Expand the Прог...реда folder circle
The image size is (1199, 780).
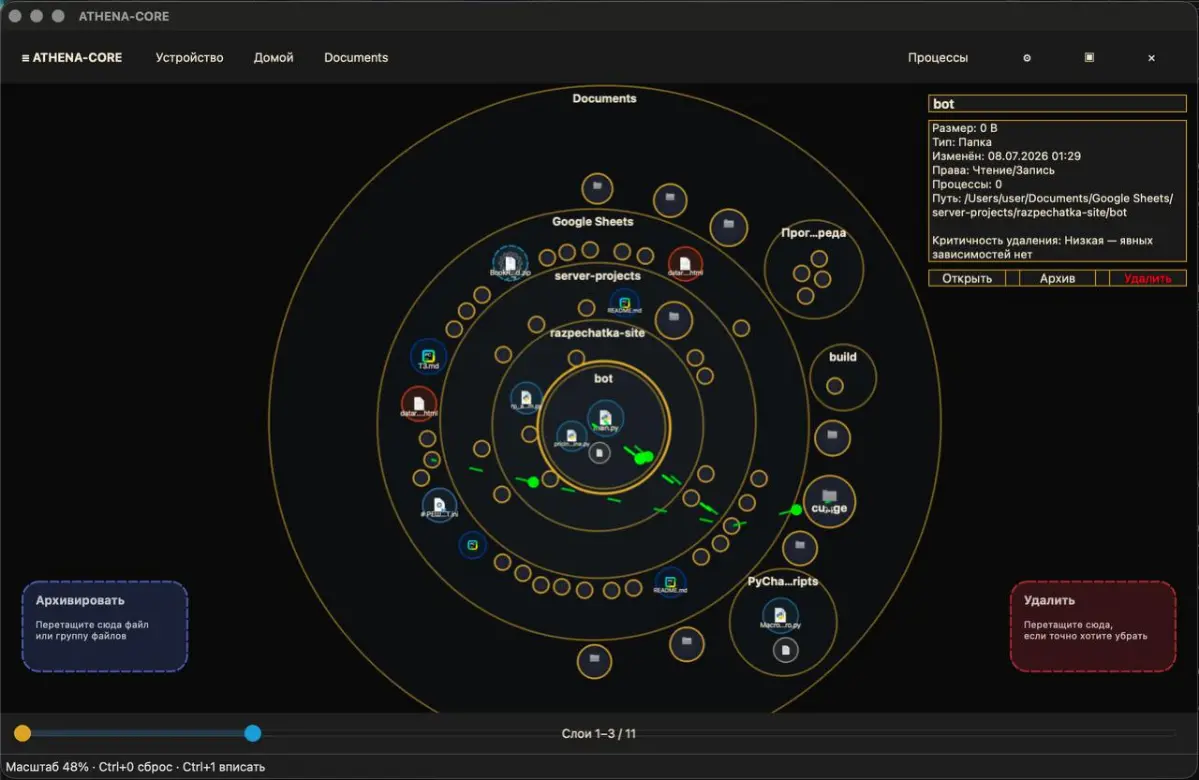[814, 269]
